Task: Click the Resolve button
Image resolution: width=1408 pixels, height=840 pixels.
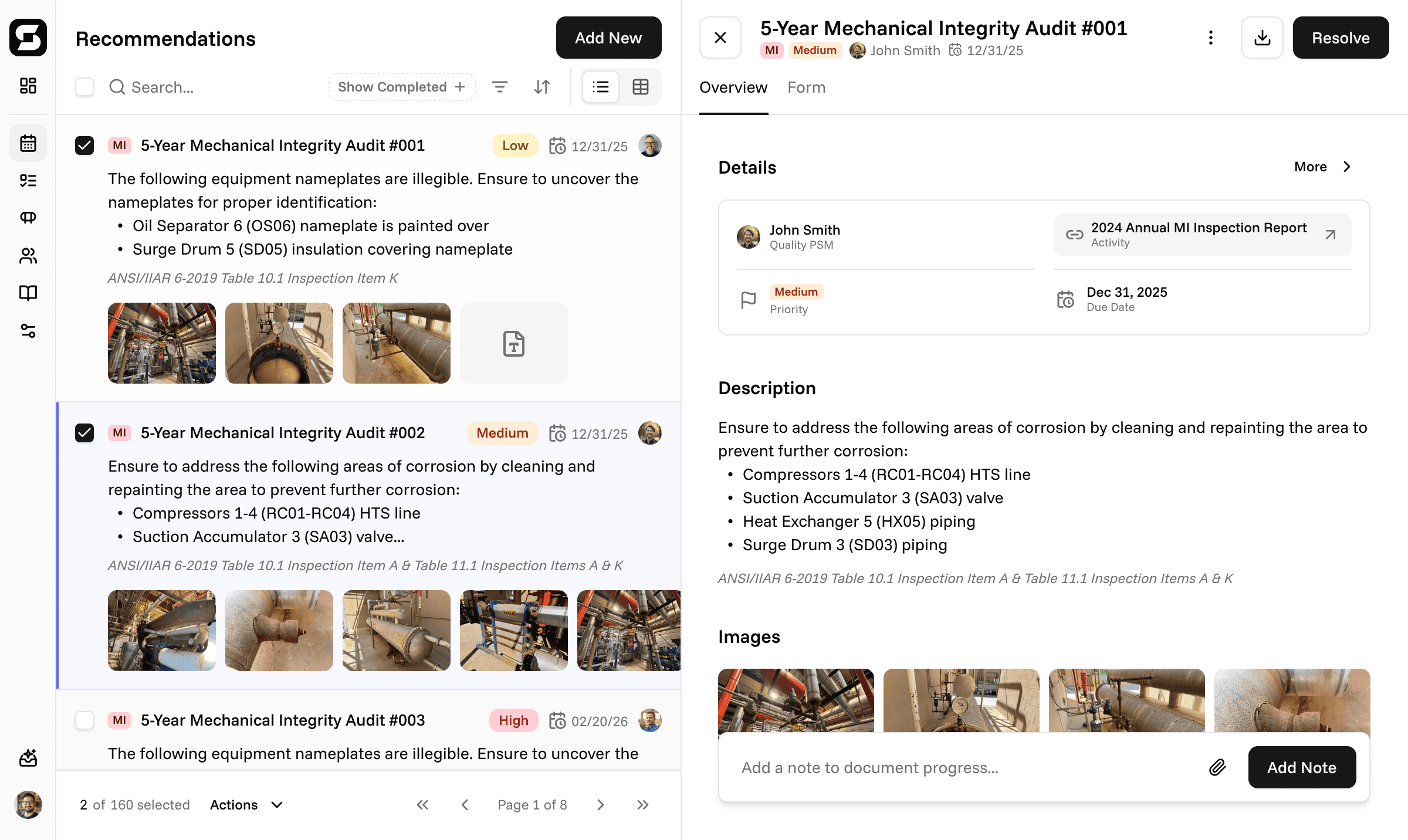Action: [1340, 38]
